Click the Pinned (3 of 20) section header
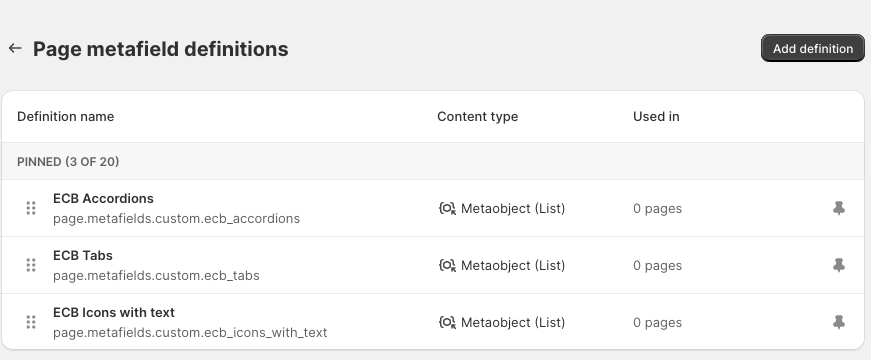Viewport: 871px width, 360px height. pos(68,162)
